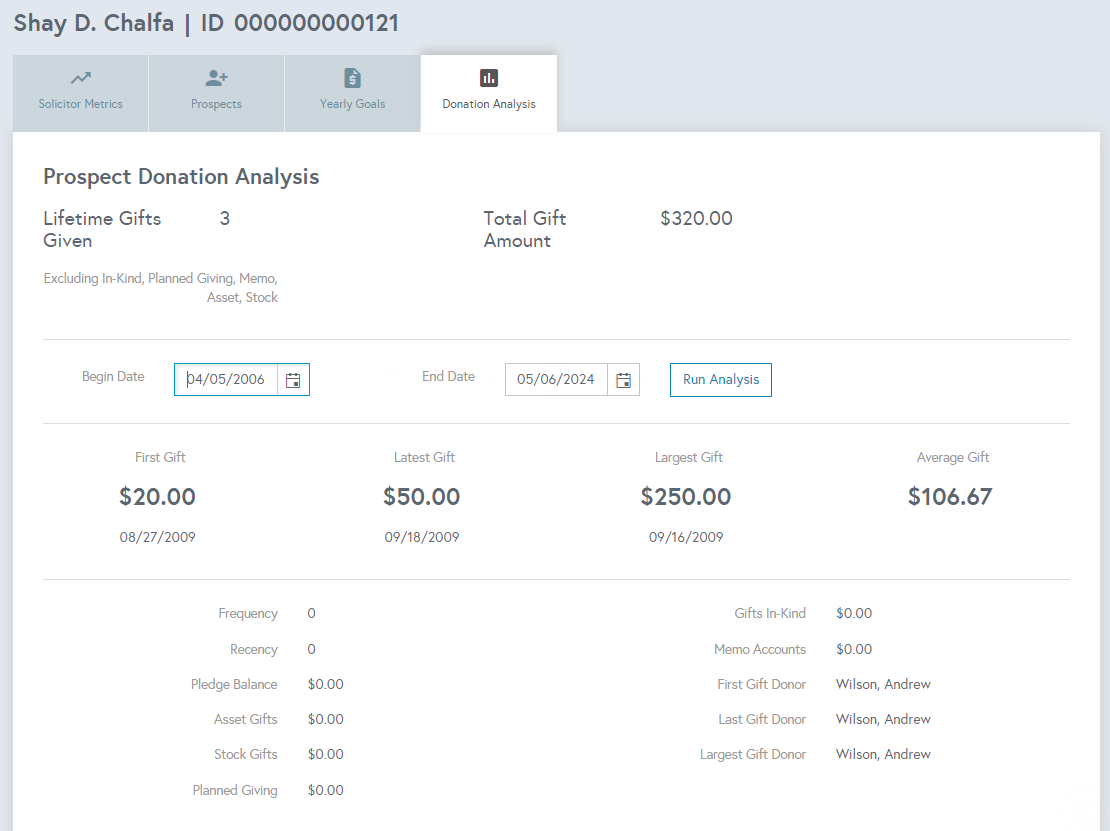Click the End Date input field
The image size is (1110, 831).
pyautogui.click(x=556, y=379)
